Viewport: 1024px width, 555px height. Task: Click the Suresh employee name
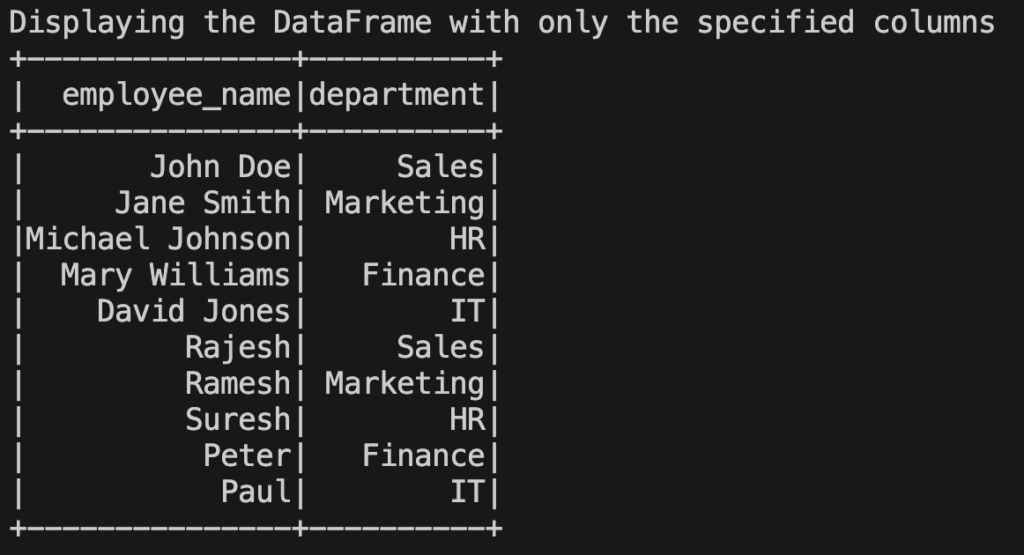coord(238,419)
